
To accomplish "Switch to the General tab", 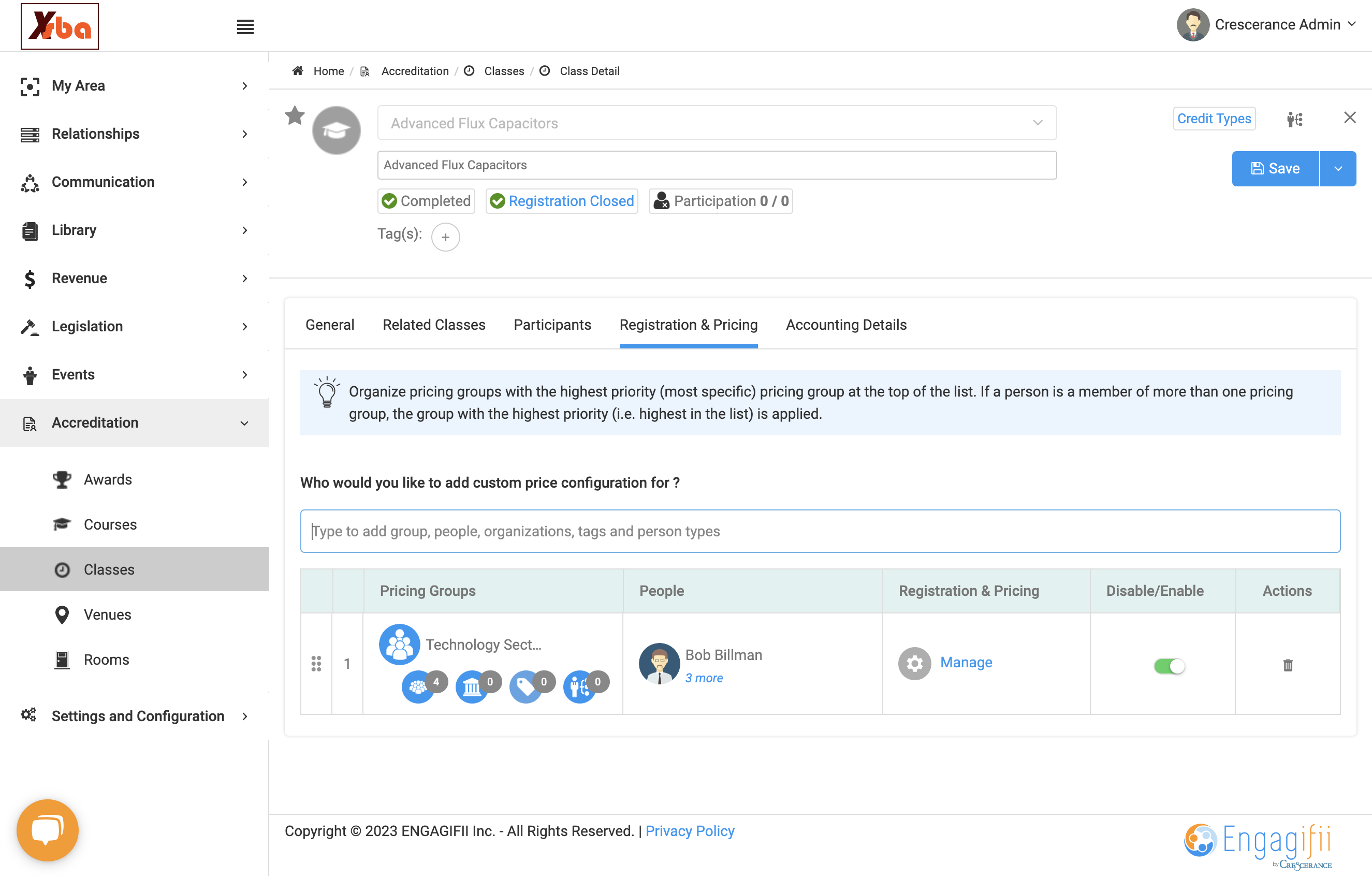I will (329, 325).
